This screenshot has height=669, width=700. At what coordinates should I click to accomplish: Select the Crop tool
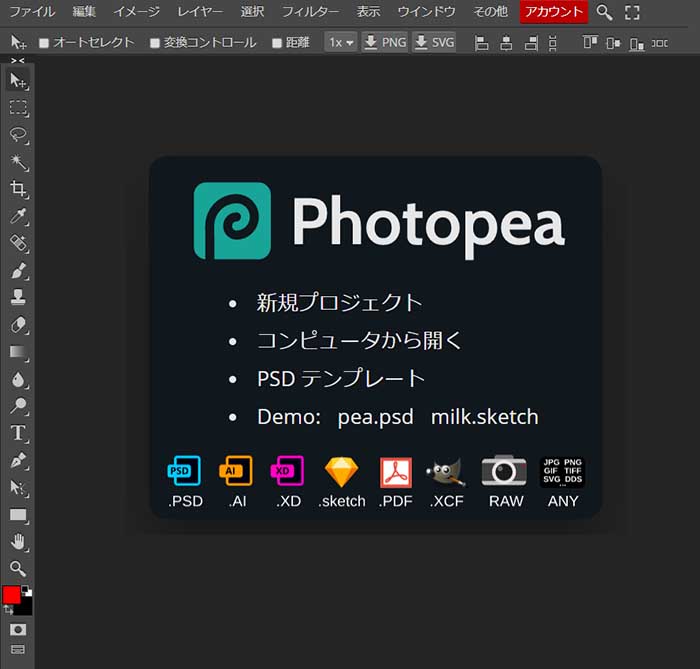[x=18, y=189]
